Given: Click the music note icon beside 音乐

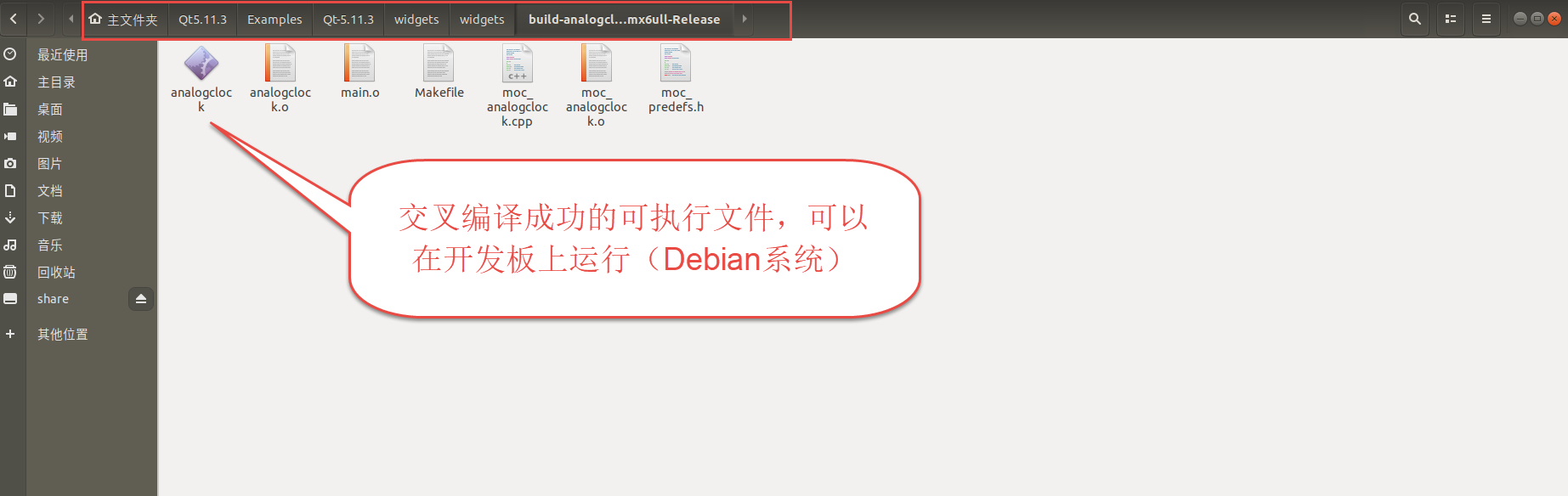Looking at the screenshot, I should pyautogui.click(x=10, y=245).
